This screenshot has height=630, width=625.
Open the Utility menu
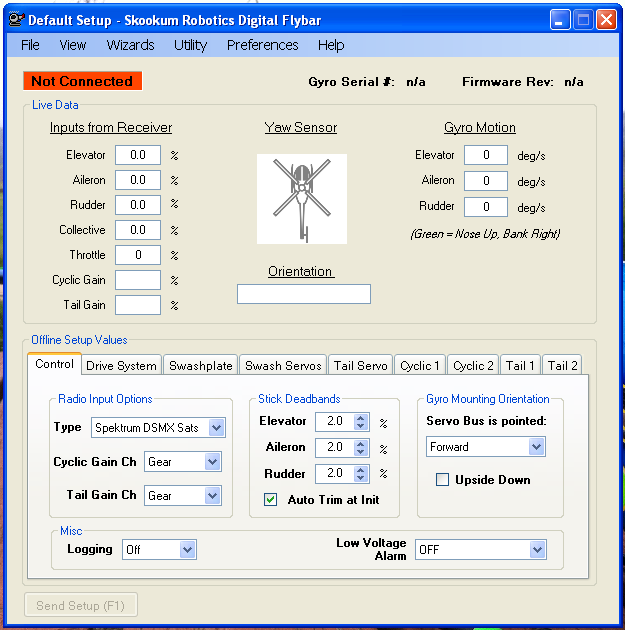click(190, 45)
